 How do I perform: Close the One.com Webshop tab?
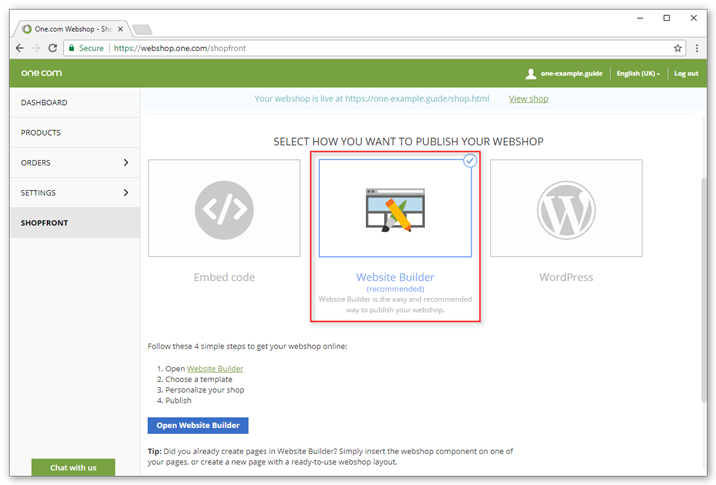pyautogui.click(x=121, y=29)
